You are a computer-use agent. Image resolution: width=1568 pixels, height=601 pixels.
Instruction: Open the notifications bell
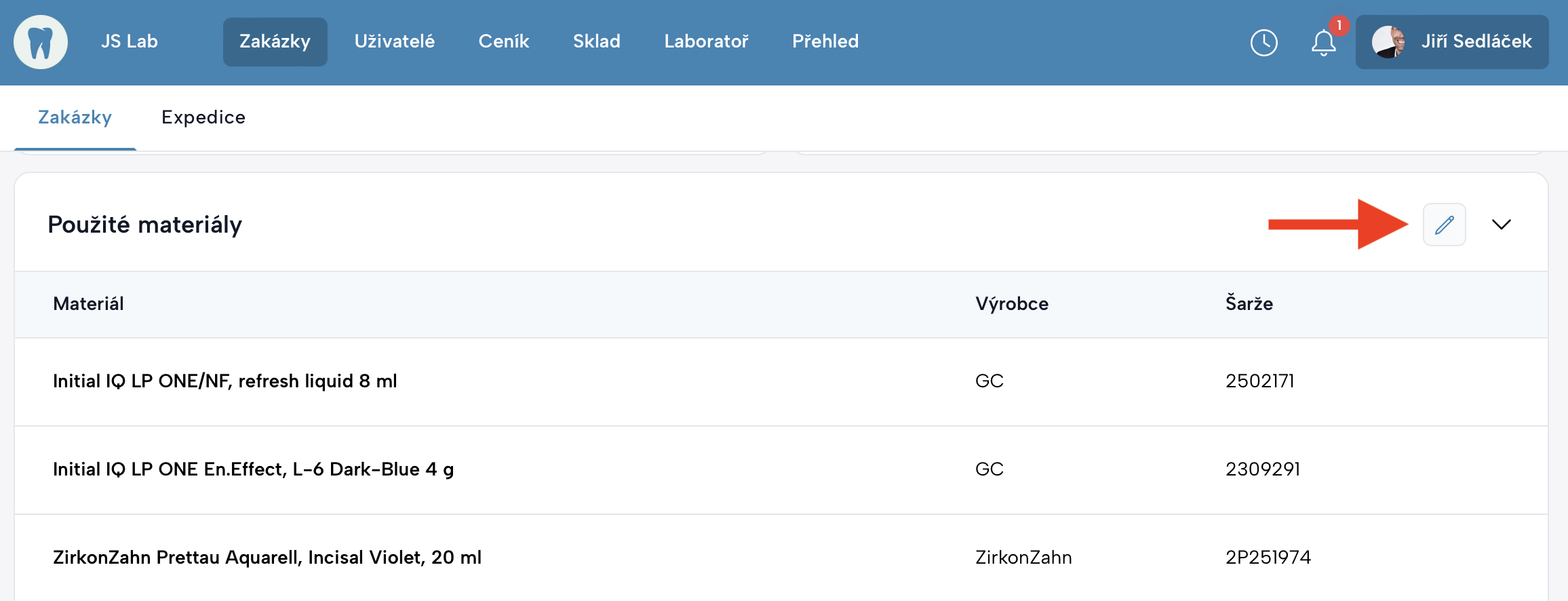1323,43
